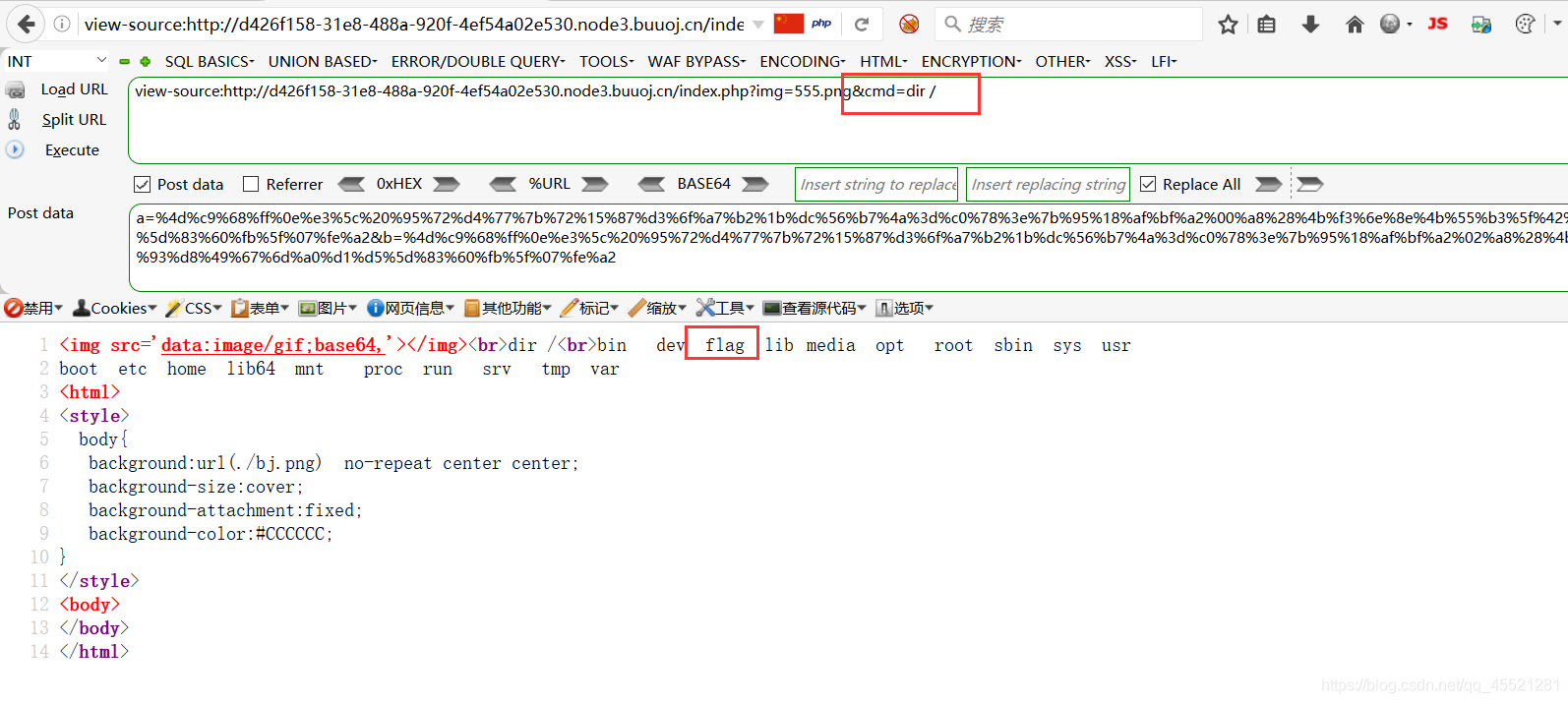Open the 表单 (Forms) menu
1568x703 pixels.
click(x=260, y=308)
